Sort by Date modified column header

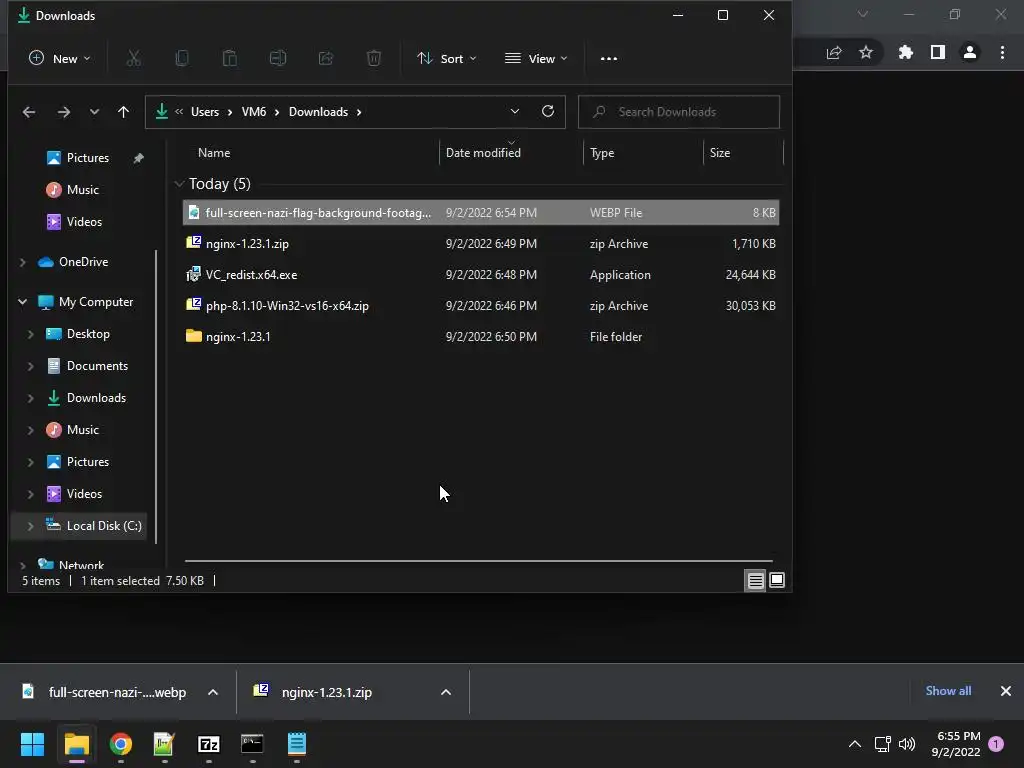[x=483, y=153]
